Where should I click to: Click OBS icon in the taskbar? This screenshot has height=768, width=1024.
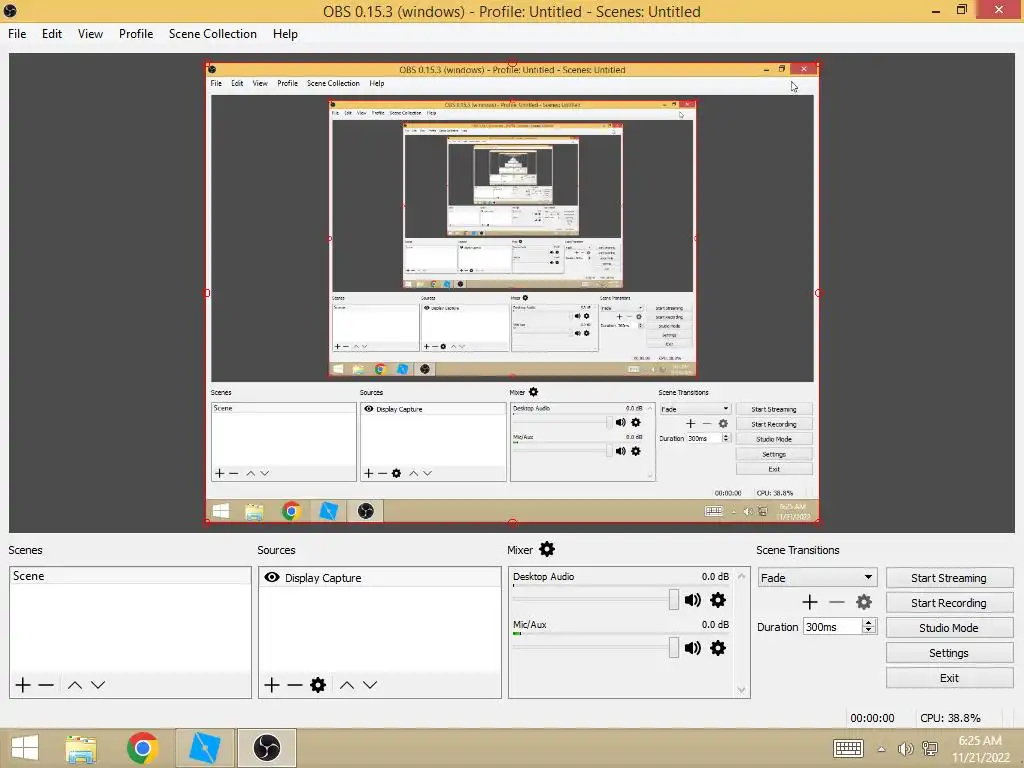click(266, 748)
